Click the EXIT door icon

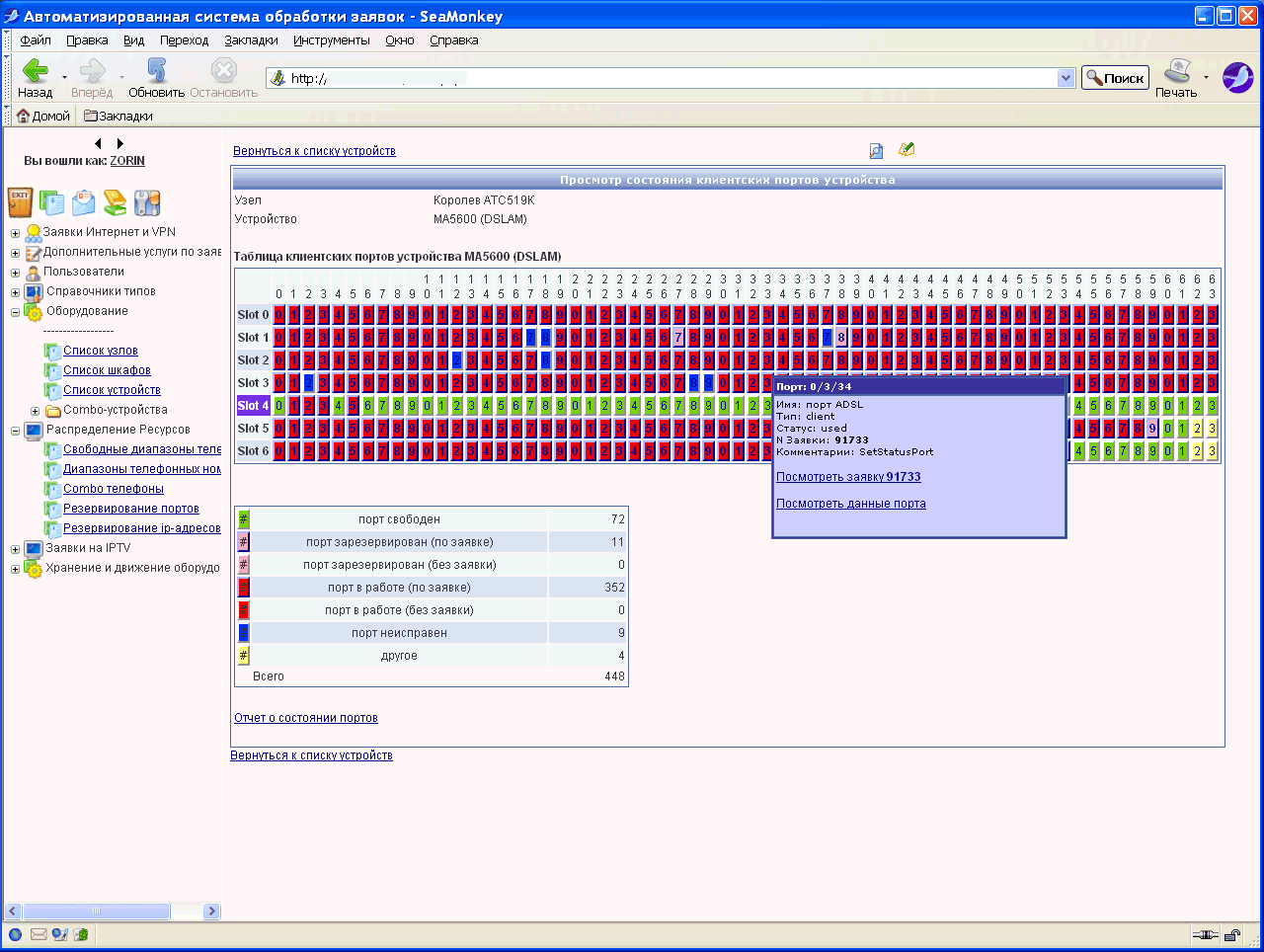(x=22, y=203)
